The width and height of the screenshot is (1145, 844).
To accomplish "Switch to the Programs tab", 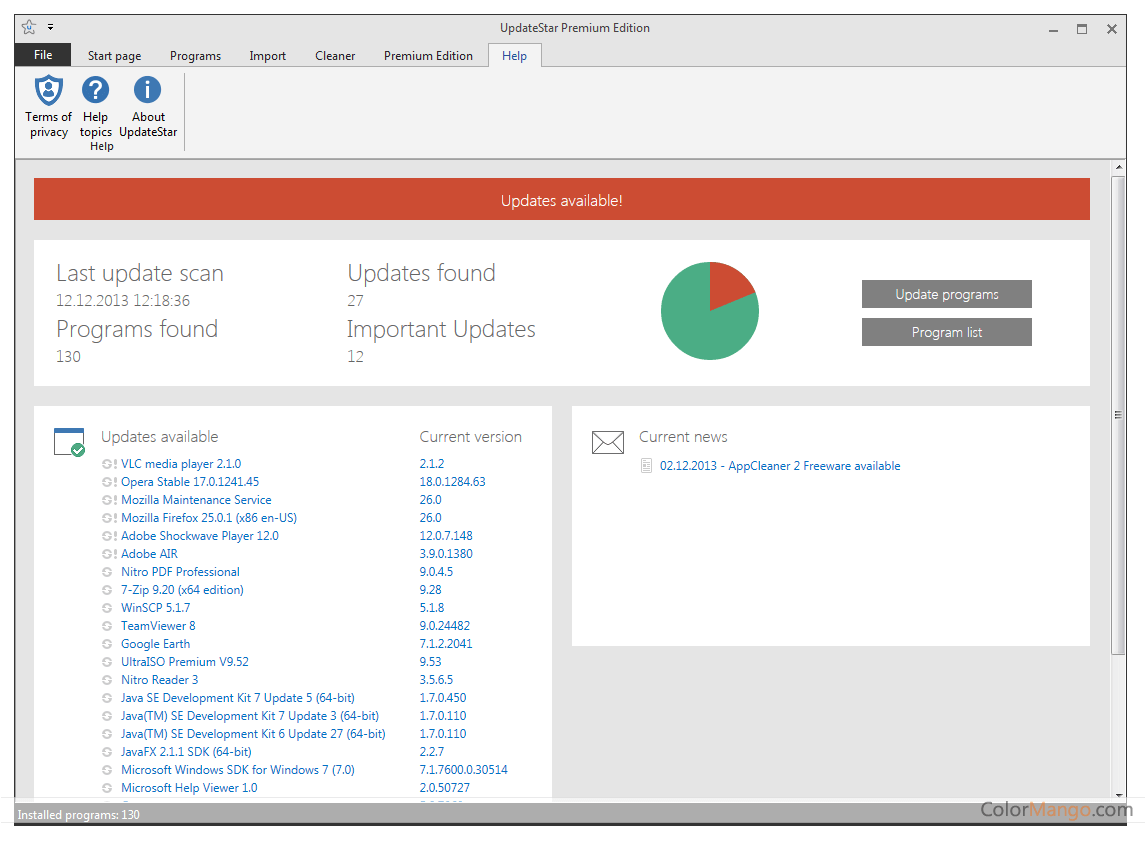I will click(x=195, y=56).
